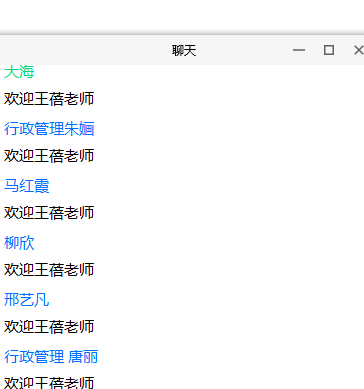Close the 聊天 chat window
The width and height of the screenshot is (364, 389).
tap(358, 50)
